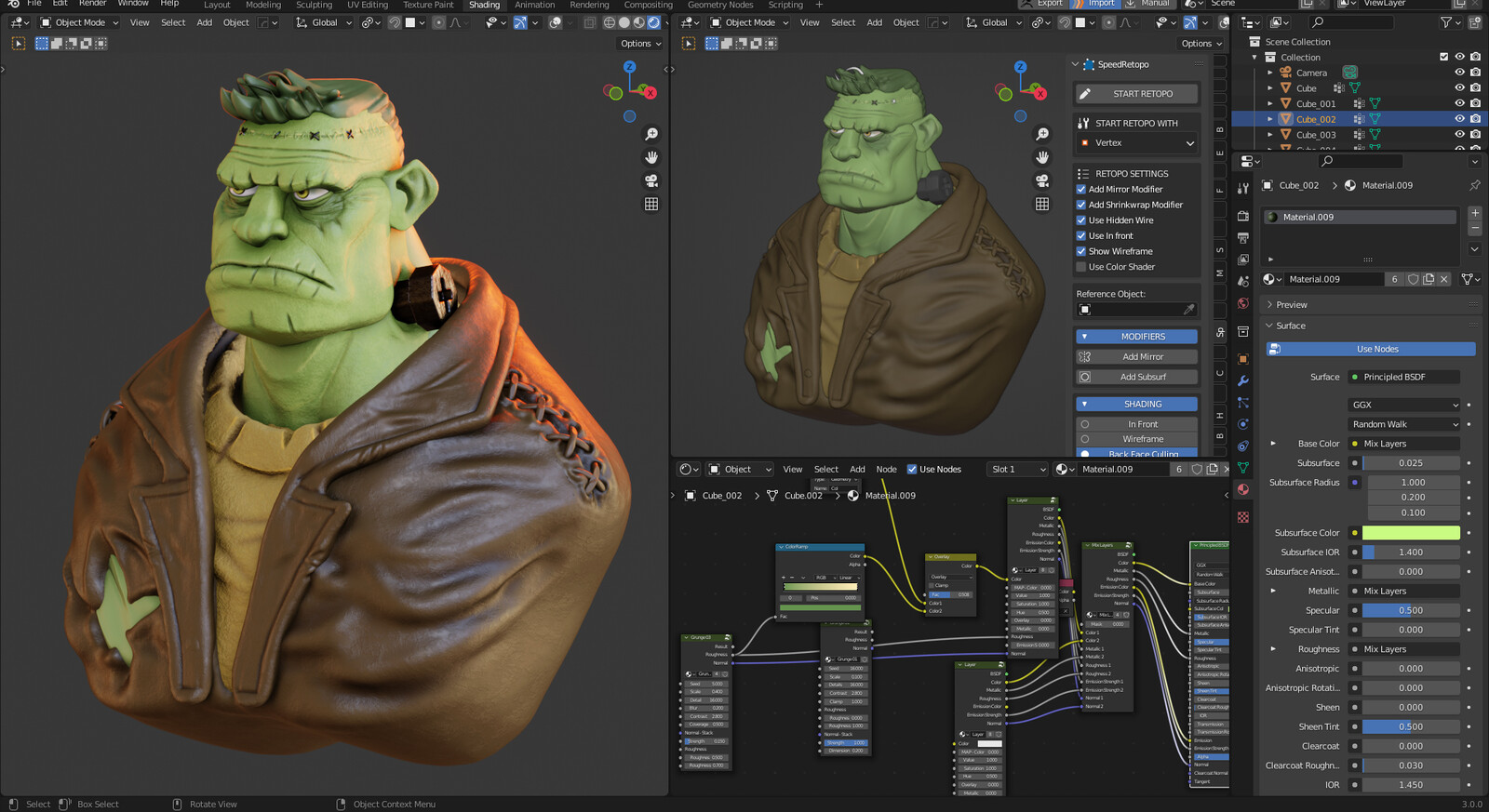The image size is (1489, 812).
Task: Open the Vertex retopo type dropdown
Action: point(1136,143)
